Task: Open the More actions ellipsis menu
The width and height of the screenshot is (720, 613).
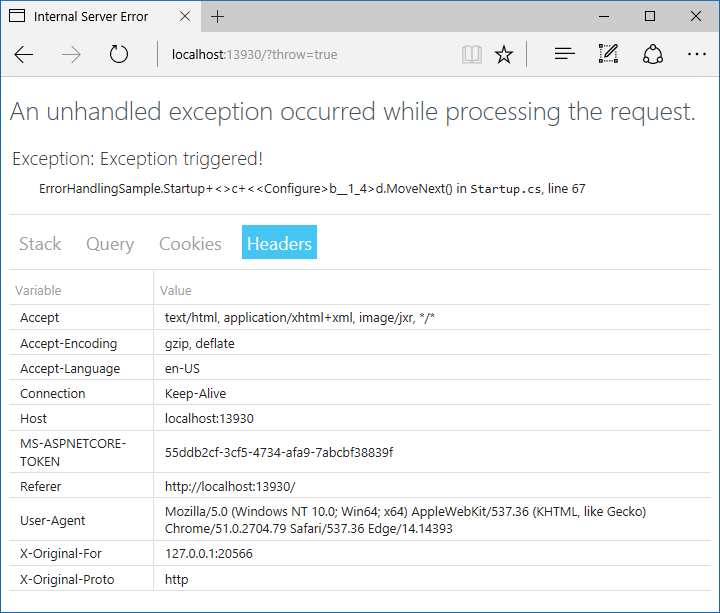Action: (x=696, y=54)
